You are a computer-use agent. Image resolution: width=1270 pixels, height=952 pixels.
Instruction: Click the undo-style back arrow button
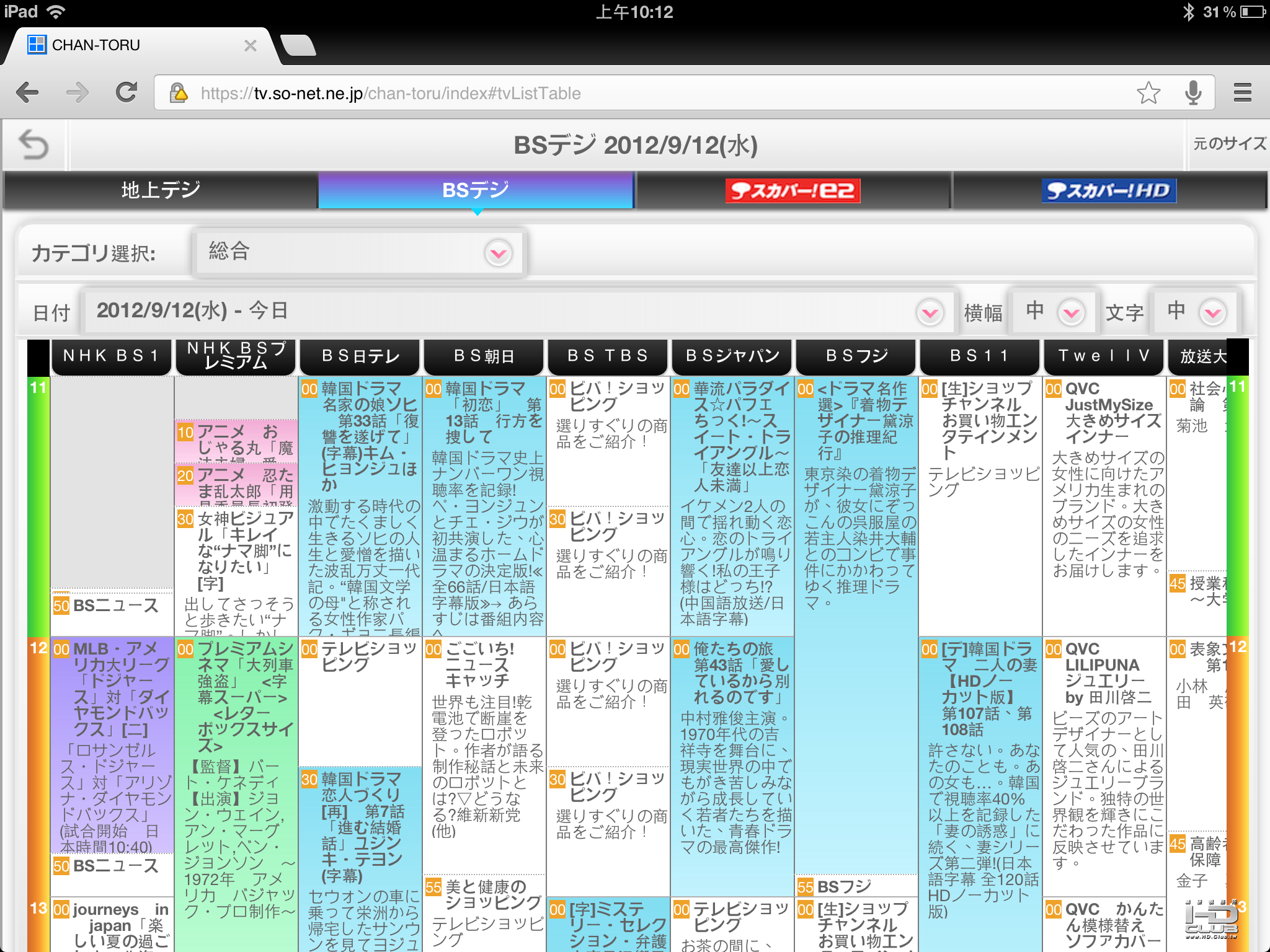[x=33, y=146]
